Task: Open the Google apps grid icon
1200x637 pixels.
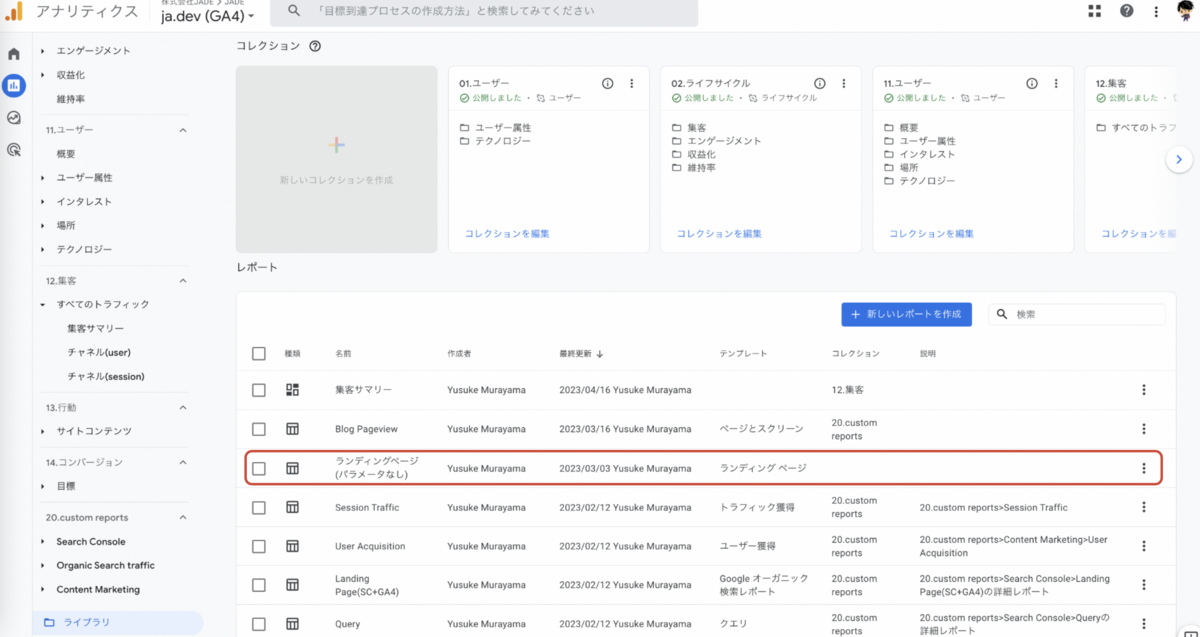Action: pos(1093,12)
